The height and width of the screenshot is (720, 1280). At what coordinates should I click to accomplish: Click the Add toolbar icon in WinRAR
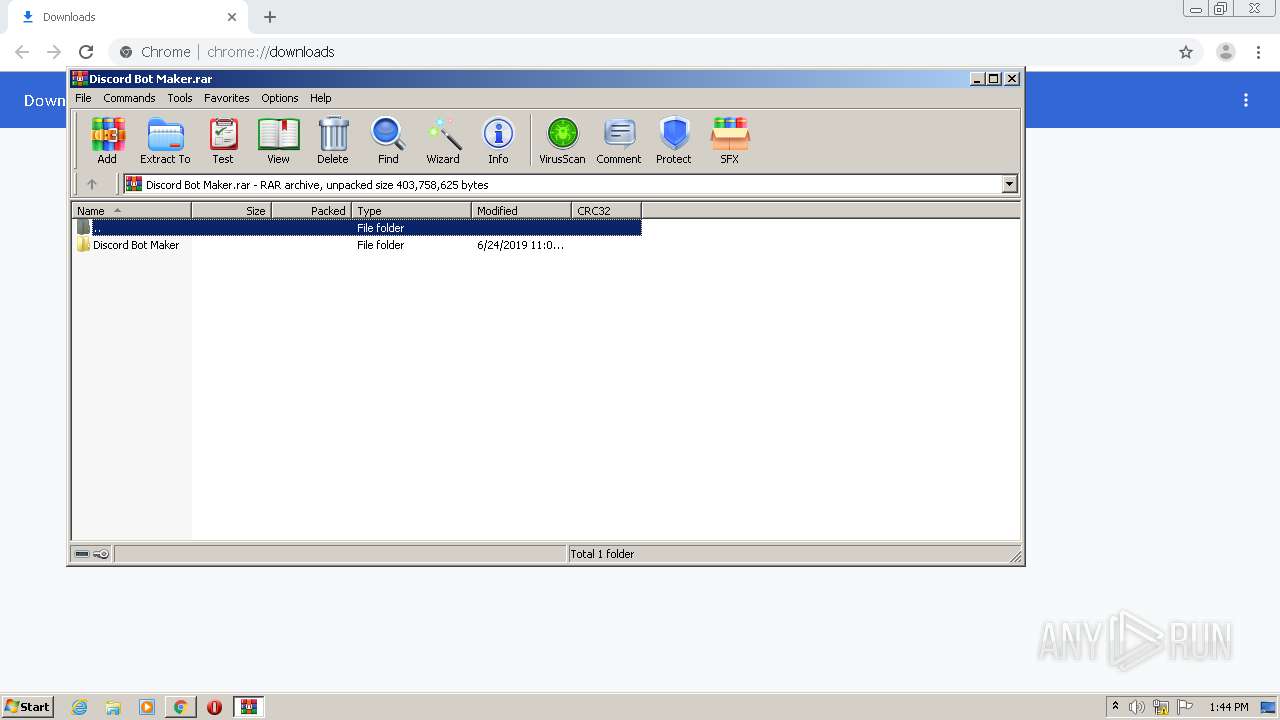pos(107,140)
